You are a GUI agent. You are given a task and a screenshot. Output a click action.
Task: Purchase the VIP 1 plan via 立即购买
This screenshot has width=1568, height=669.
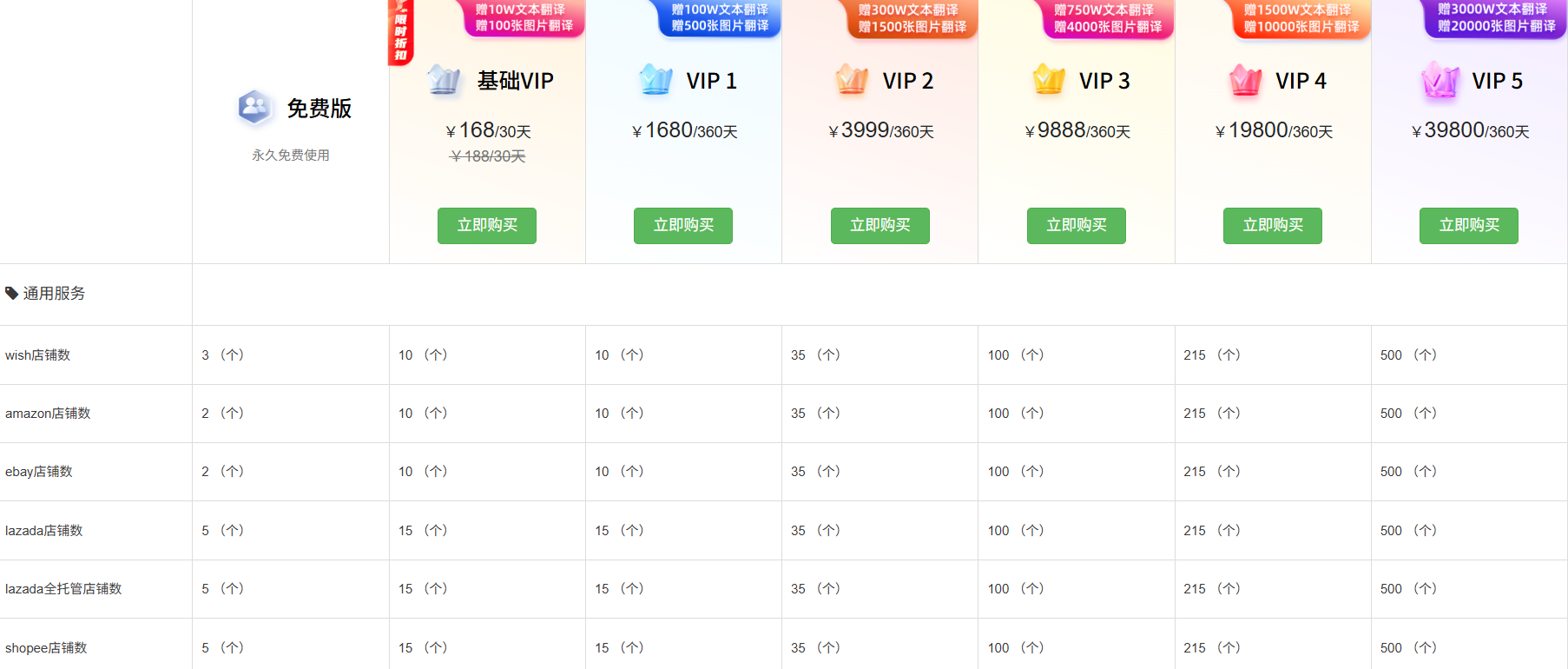[x=683, y=226]
